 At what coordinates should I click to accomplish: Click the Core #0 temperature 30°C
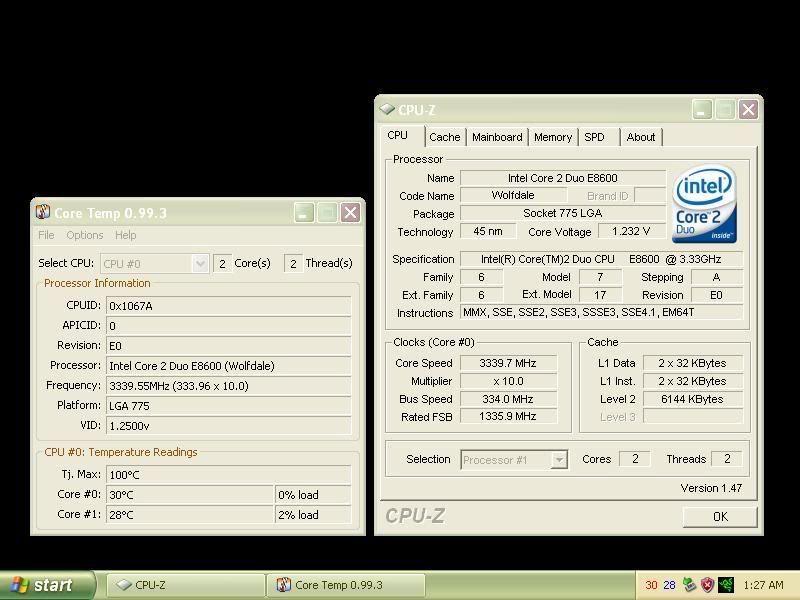190,494
